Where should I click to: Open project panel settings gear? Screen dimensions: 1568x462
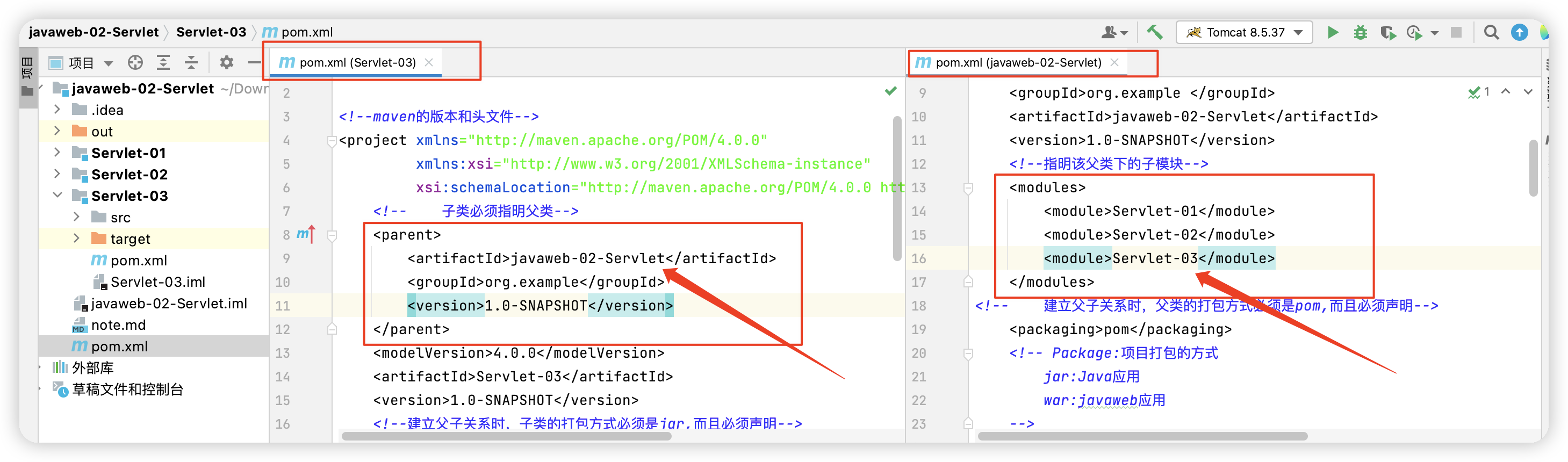226,63
